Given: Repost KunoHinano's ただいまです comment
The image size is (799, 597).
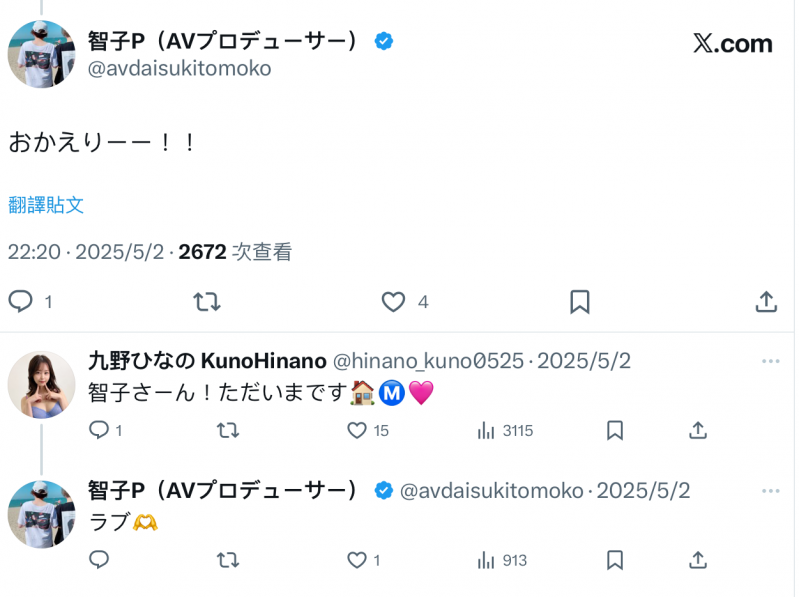Looking at the screenshot, I should (228, 430).
